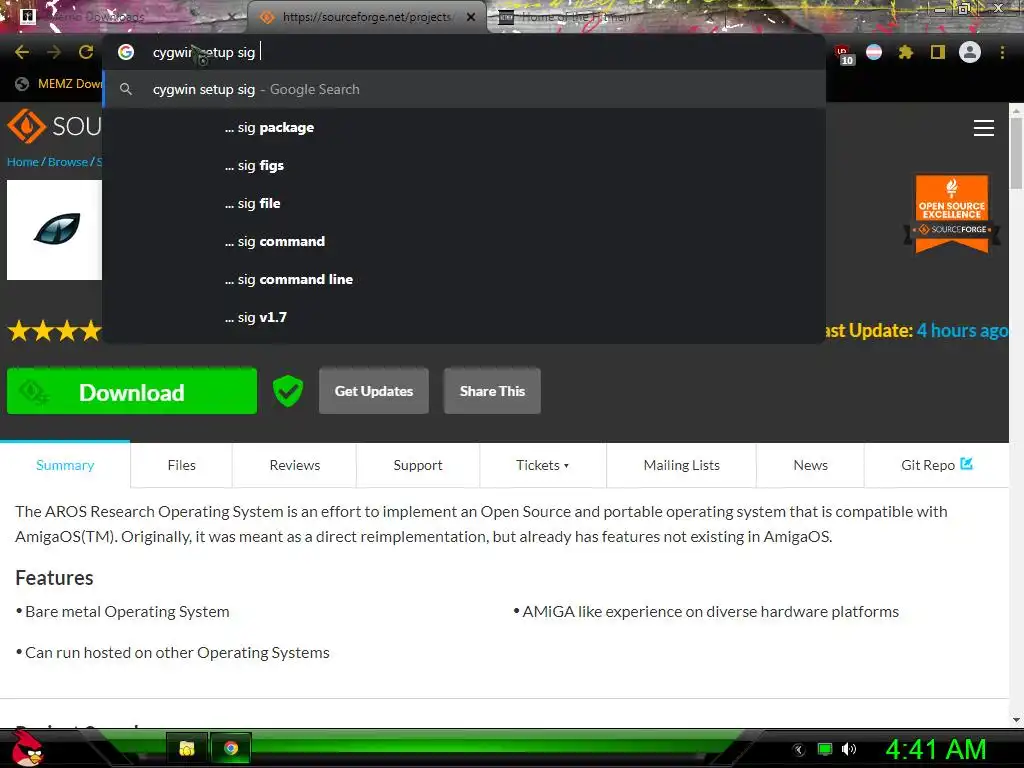Choose the 'sig v1.7' suggestion
This screenshot has height=768, width=1024.
(x=464, y=317)
